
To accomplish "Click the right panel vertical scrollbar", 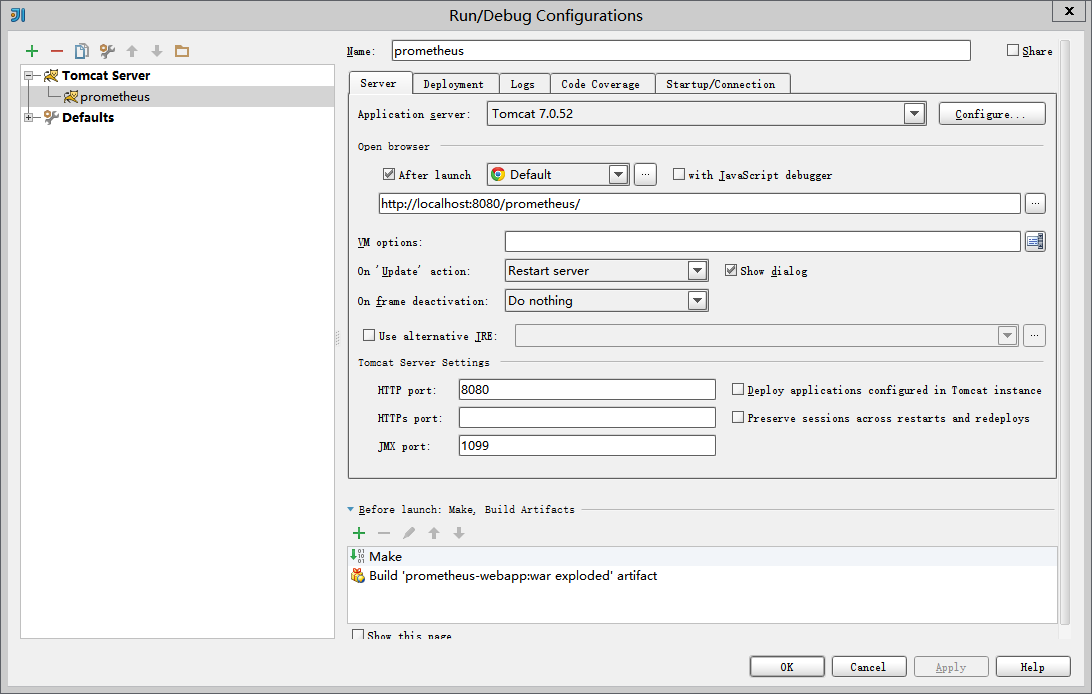I will click(1065, 334).
